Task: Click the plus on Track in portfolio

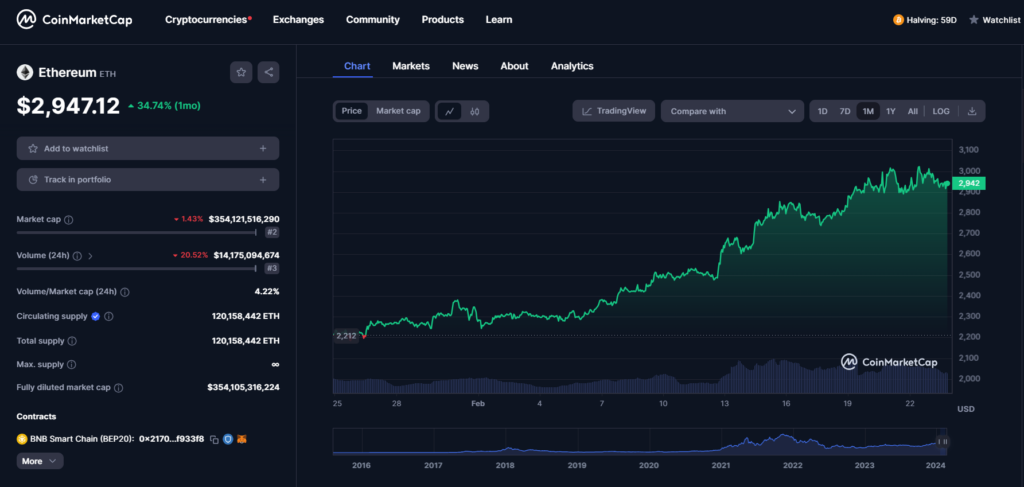Action: point(263,180)
